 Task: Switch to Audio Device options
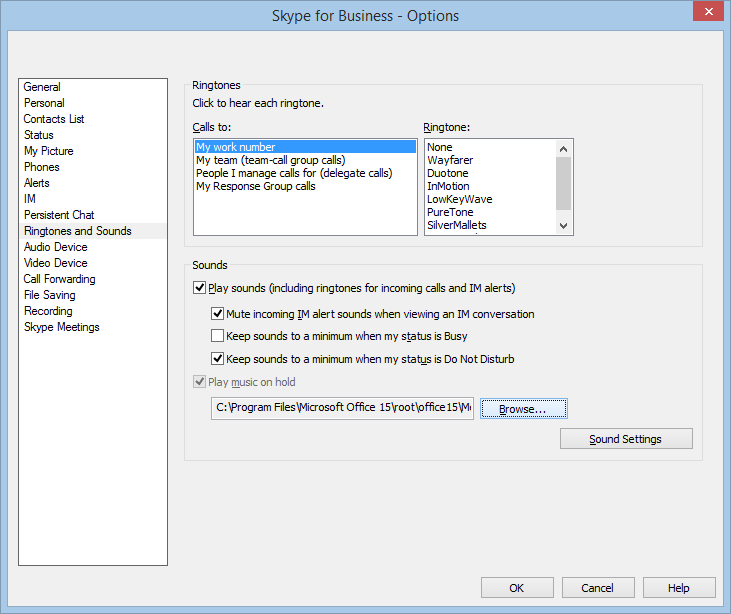pyautogui.click(x=56, y=247)
